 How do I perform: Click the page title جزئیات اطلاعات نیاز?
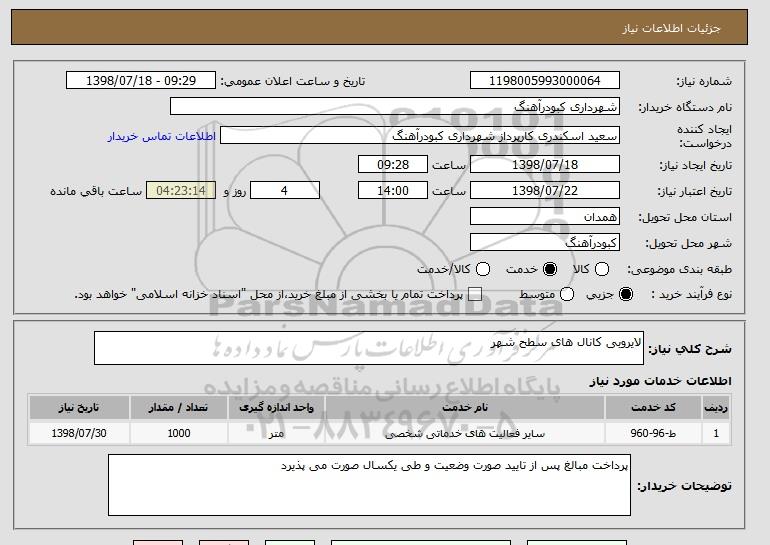coord(671,28)
